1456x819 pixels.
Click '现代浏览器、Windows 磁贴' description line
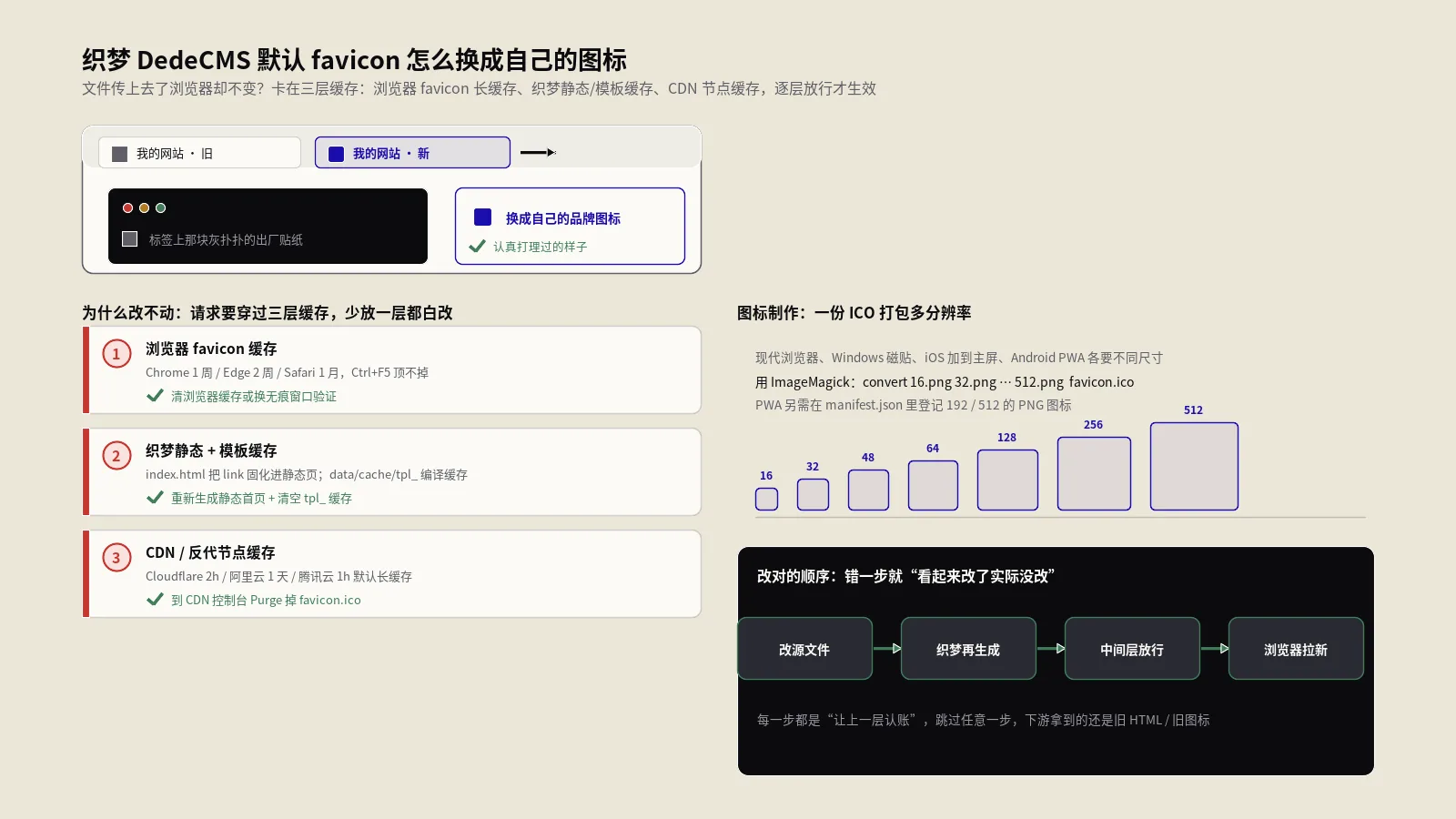[x=959, y=358]
